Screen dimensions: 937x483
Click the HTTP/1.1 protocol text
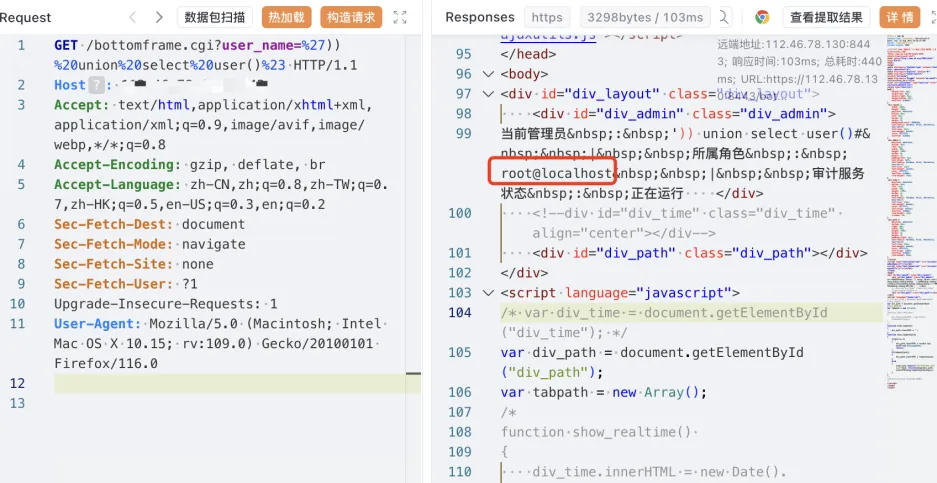click(x=327, y=65)
